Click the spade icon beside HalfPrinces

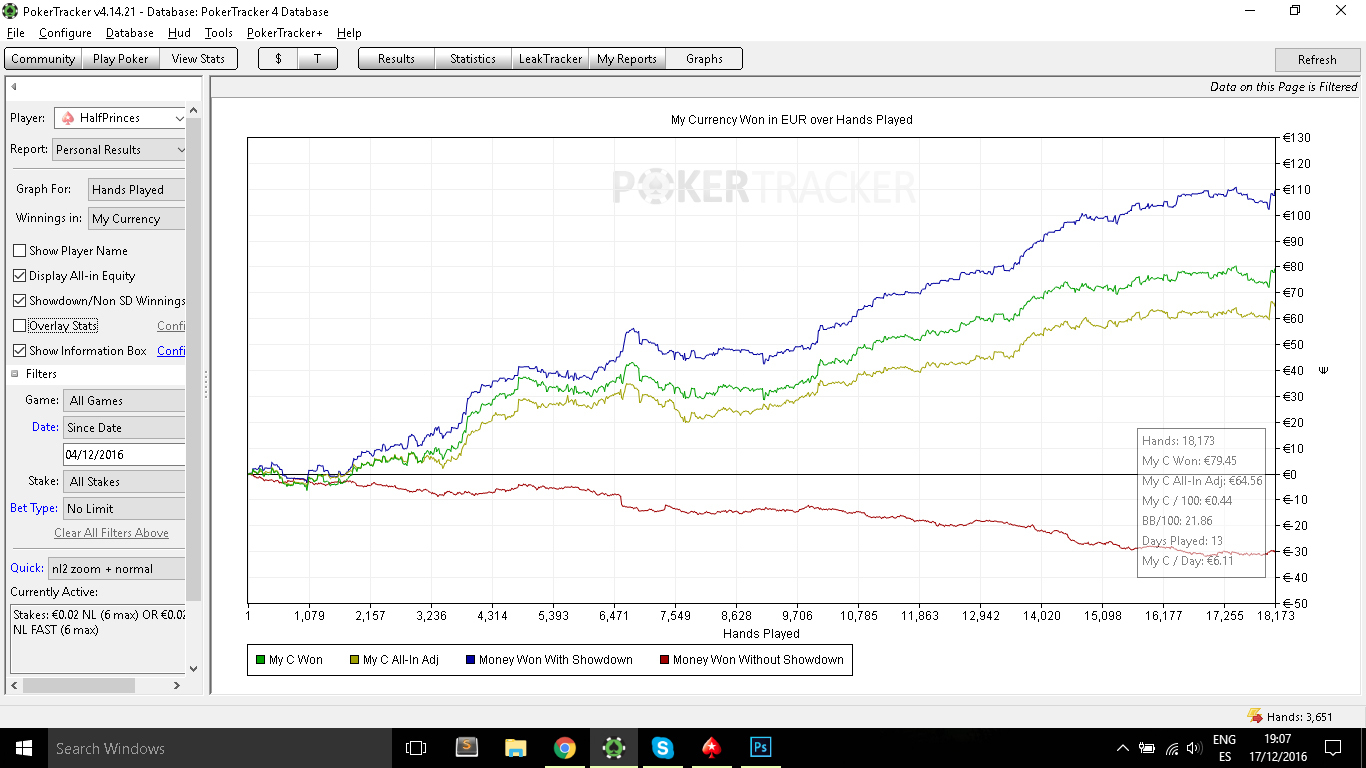click(x=68, y=118)
